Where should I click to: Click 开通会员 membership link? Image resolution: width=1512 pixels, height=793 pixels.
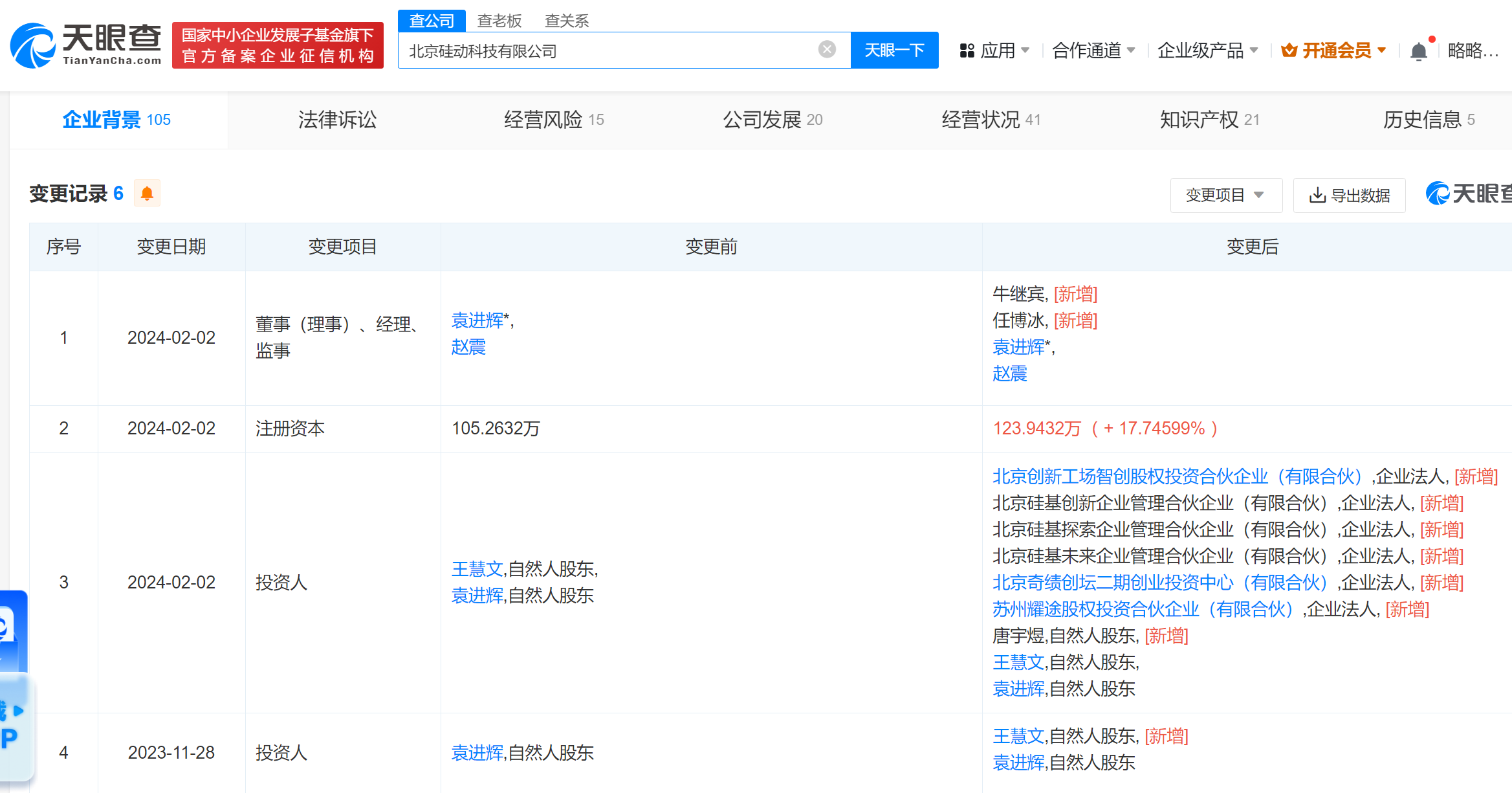(1333, 50)
